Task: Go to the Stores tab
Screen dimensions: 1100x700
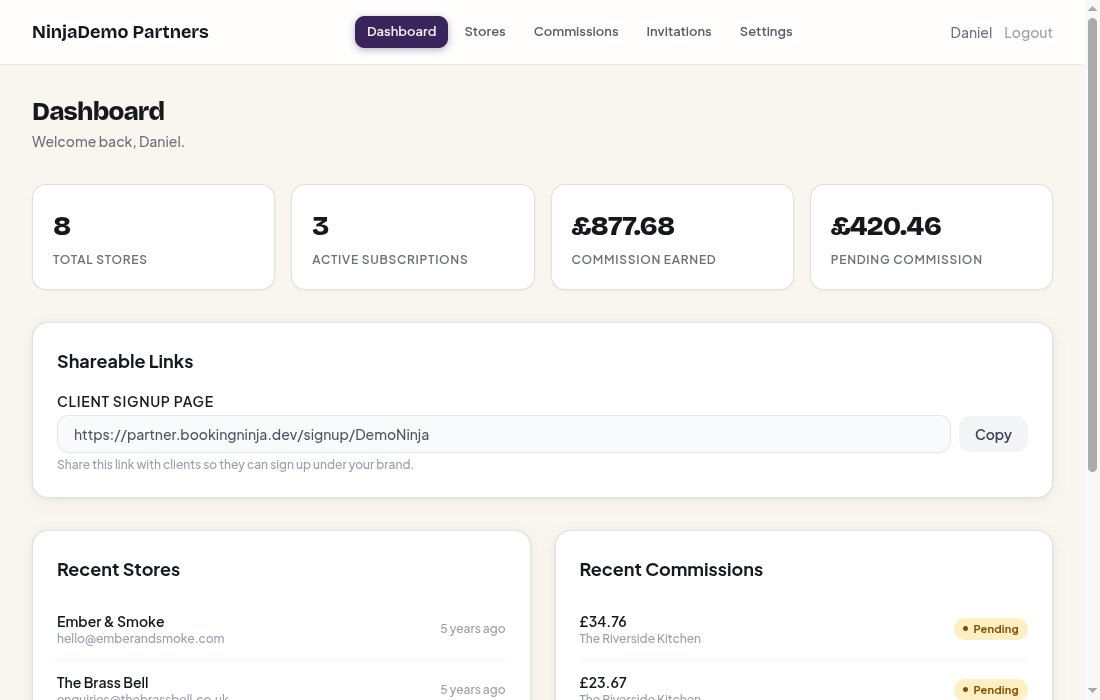Action: pyautogui.click(x=485, y=32)
